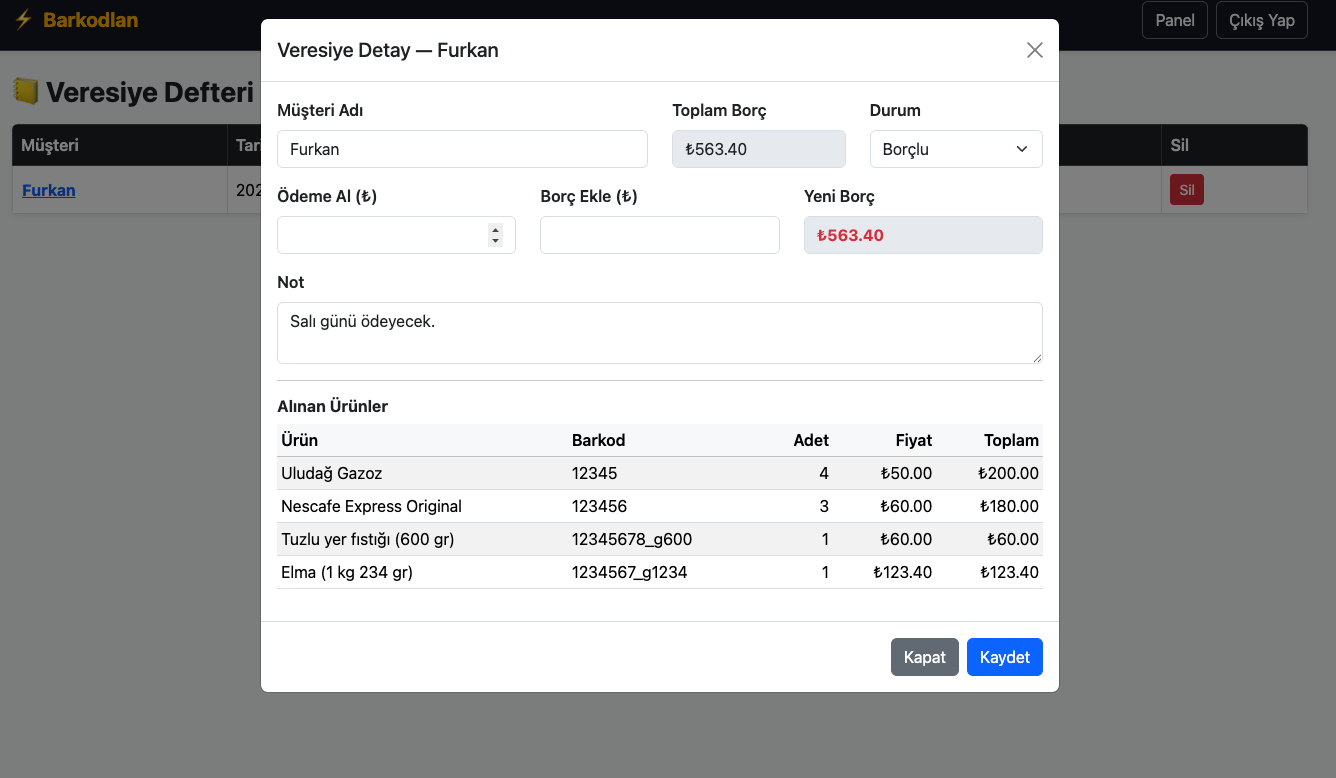
Task: Click the notebook icon beside Veresiye Defteri
Action: (26, 92)
